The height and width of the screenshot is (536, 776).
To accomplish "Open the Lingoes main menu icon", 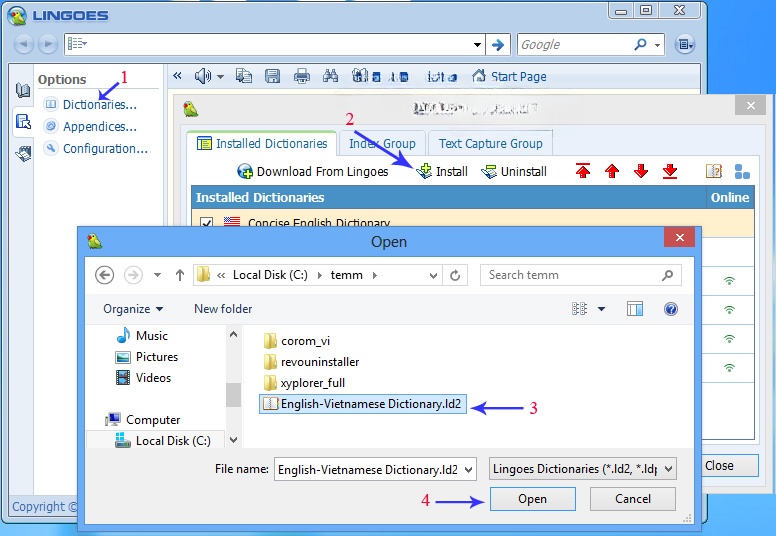I will tap(684, 45).
